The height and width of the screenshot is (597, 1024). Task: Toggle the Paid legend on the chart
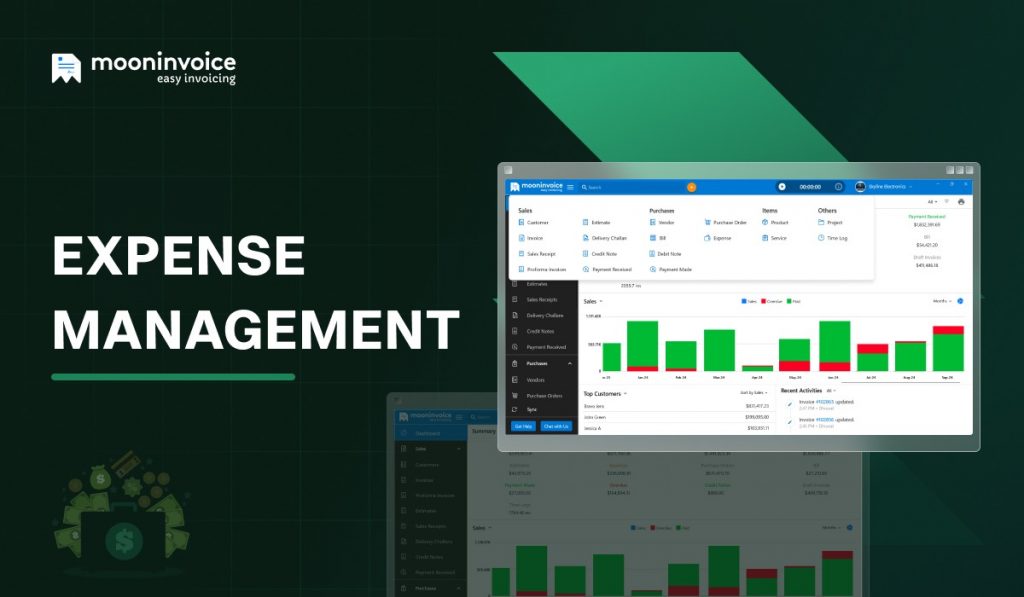pyautogui.click(x=792, y=300)
